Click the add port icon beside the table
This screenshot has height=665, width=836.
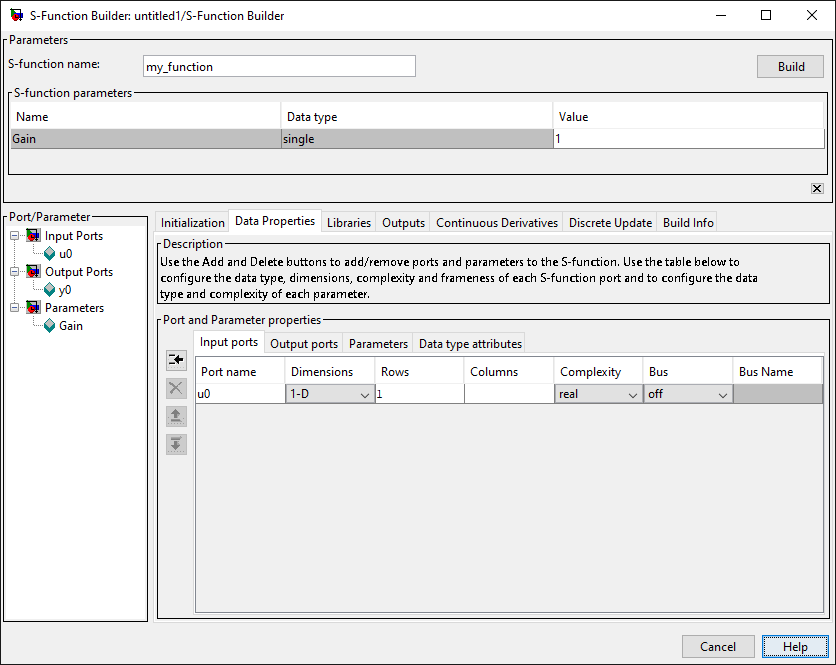[177, 360]
